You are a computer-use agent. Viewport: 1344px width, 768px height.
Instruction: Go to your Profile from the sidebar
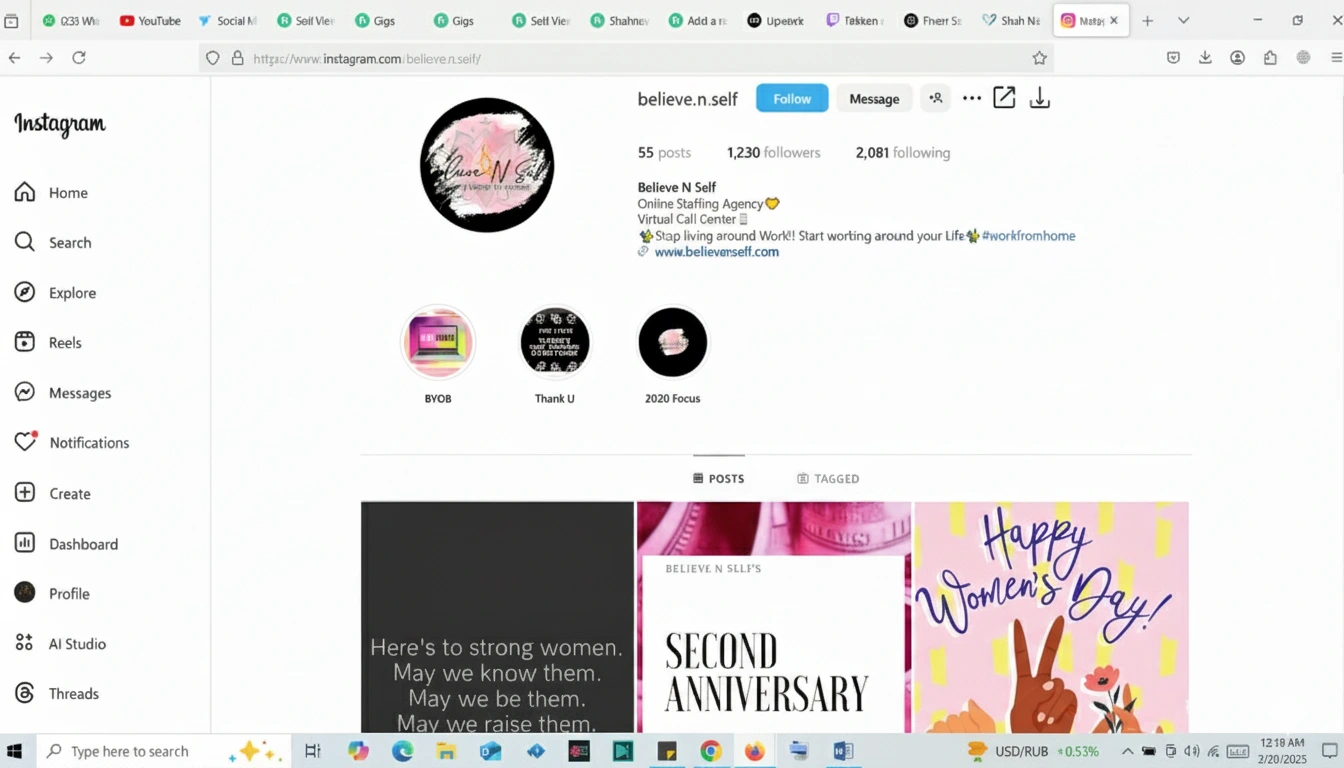point(52,594)
